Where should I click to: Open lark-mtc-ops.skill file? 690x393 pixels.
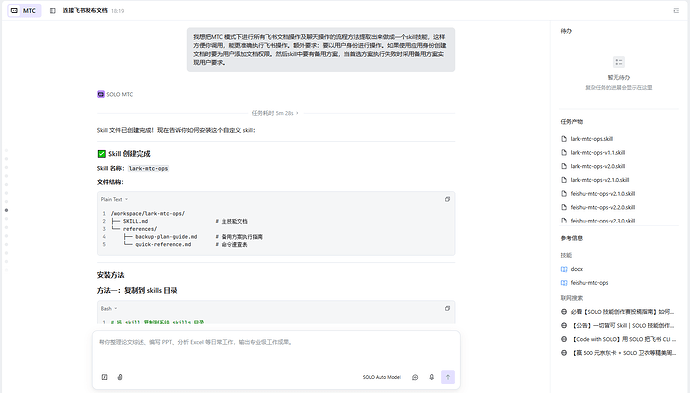click(591, 139)
